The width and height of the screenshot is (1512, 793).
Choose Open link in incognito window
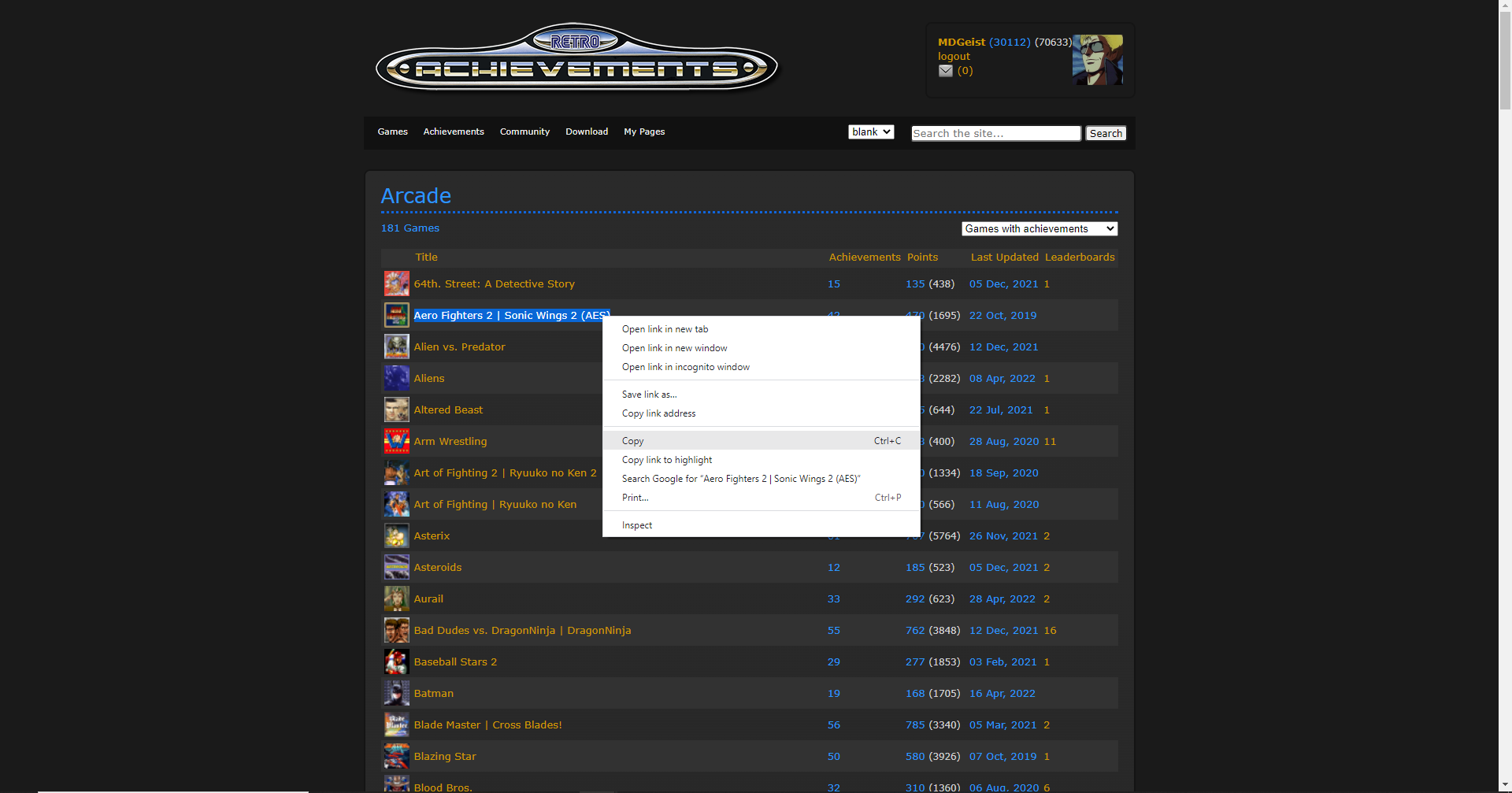tap(762, 367)
